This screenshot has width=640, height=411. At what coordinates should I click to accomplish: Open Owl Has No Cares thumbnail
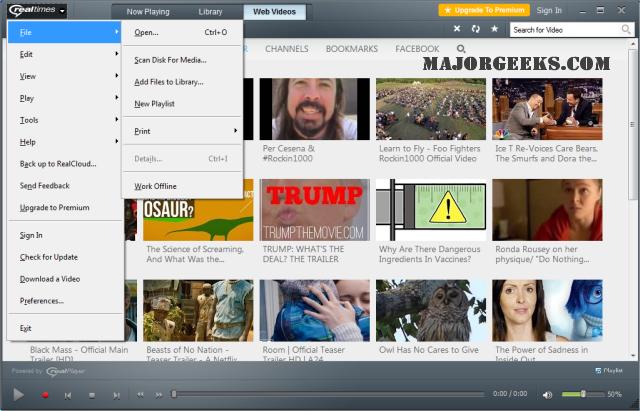[x=431, y=311]
